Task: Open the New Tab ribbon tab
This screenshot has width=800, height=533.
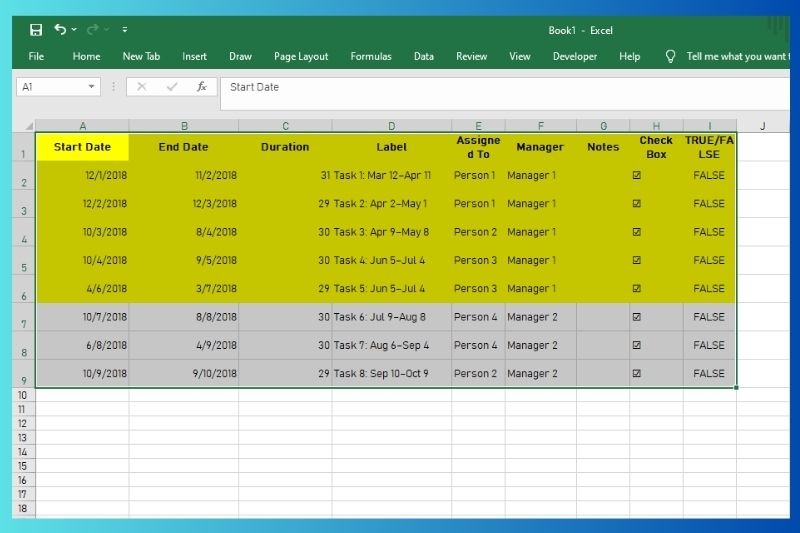Action: click(x=141, y=56)
